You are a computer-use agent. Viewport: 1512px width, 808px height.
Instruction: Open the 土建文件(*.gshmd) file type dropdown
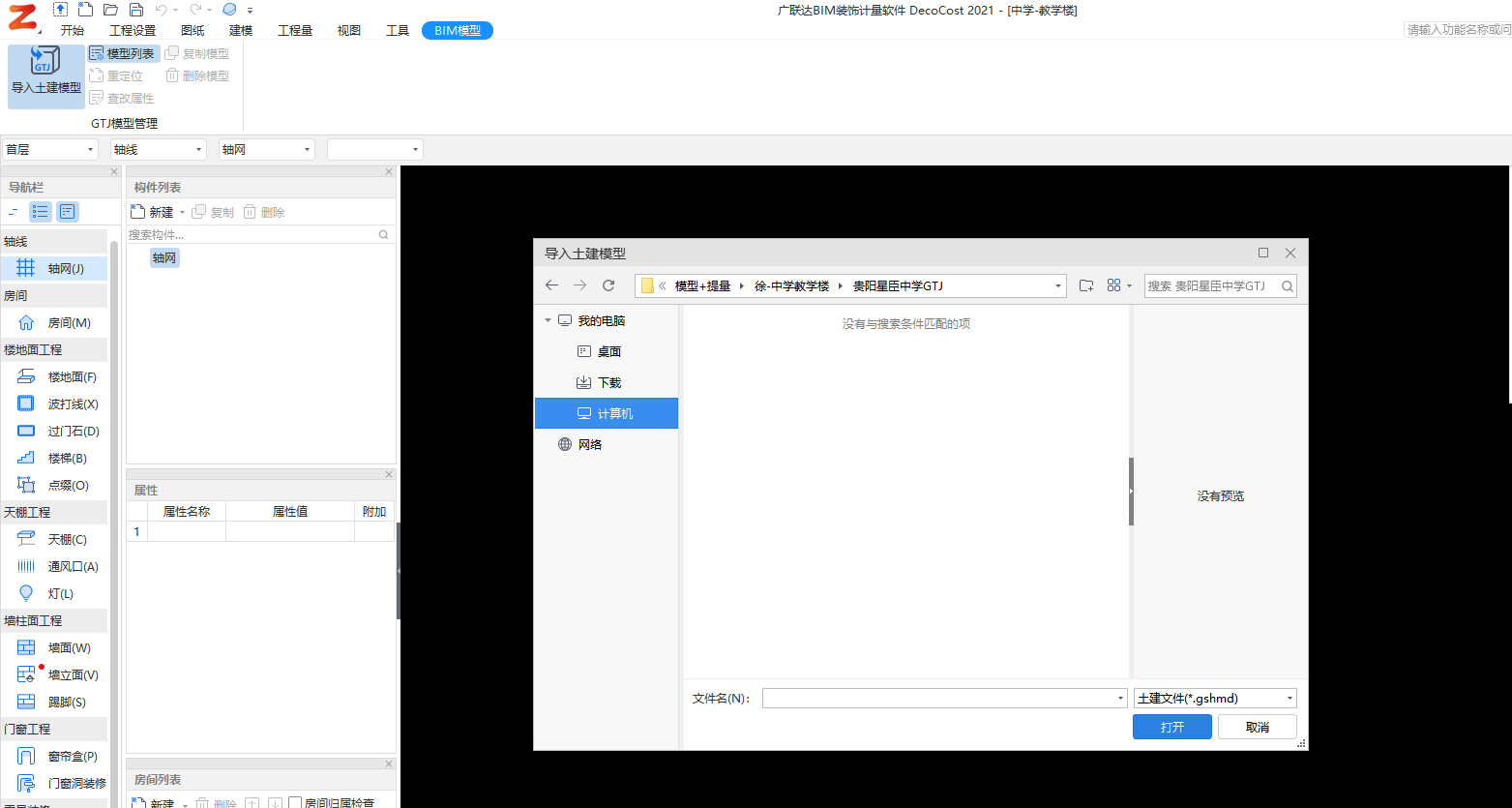(x=1215, y=698)
